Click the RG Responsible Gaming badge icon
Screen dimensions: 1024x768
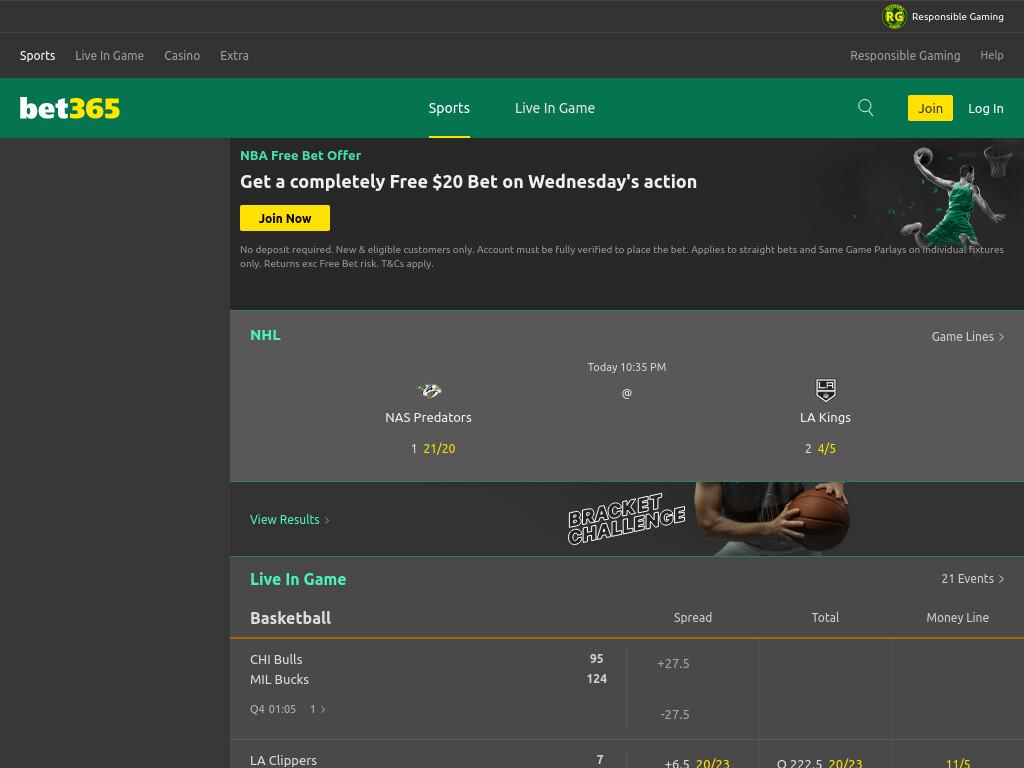tap(894, 16)
